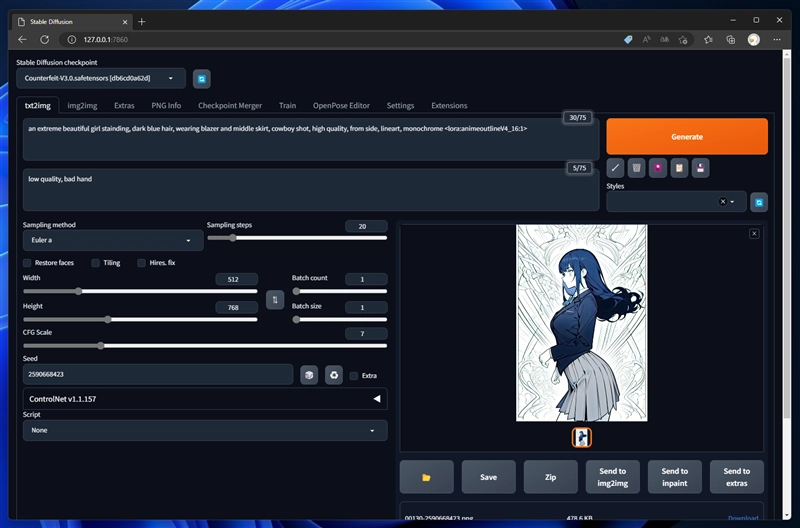
Task: Adjust the Batch count slider
Action: [x=339, y=291]
